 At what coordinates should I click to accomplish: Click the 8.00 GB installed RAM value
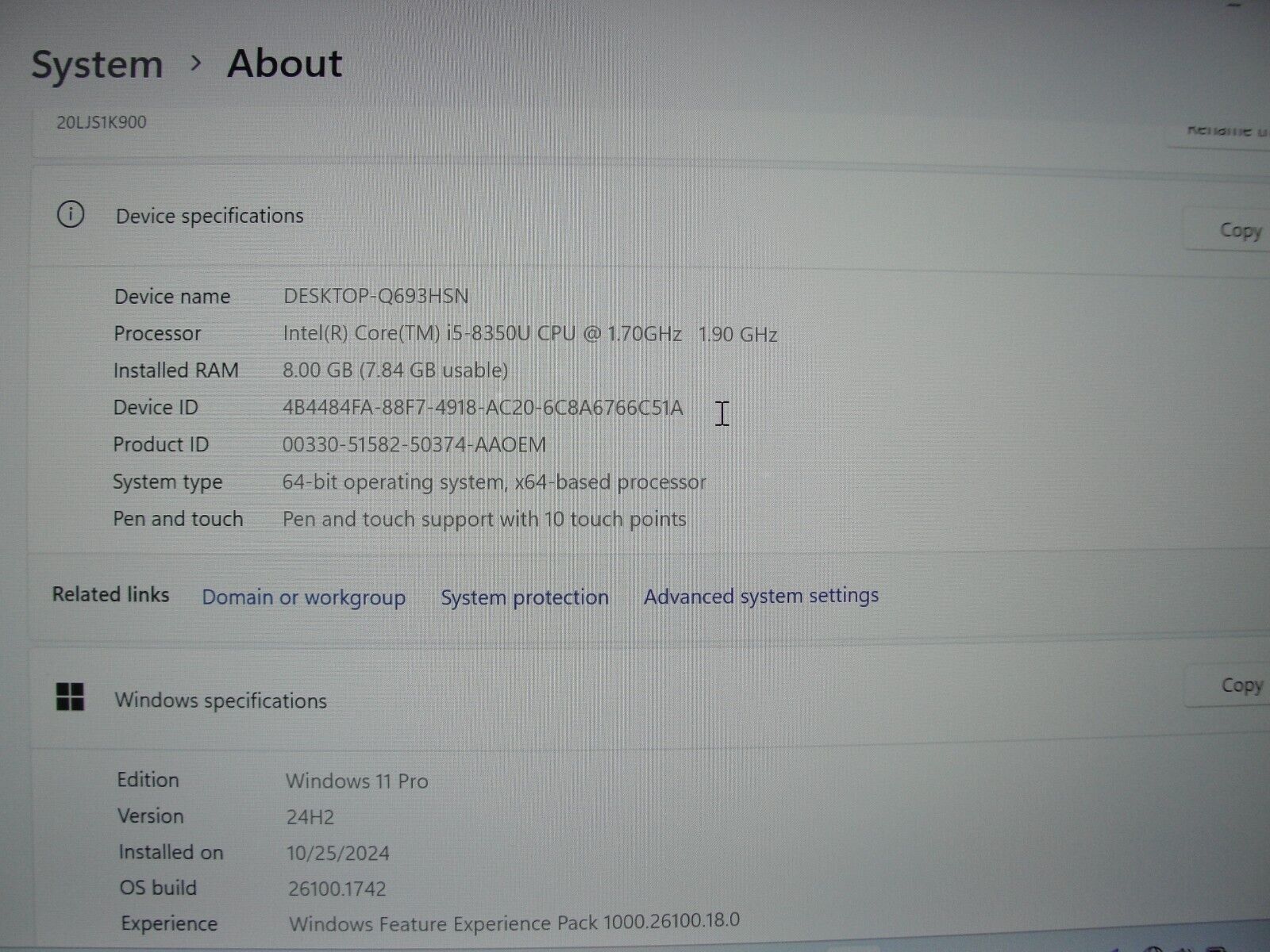(x=395, y=370)
